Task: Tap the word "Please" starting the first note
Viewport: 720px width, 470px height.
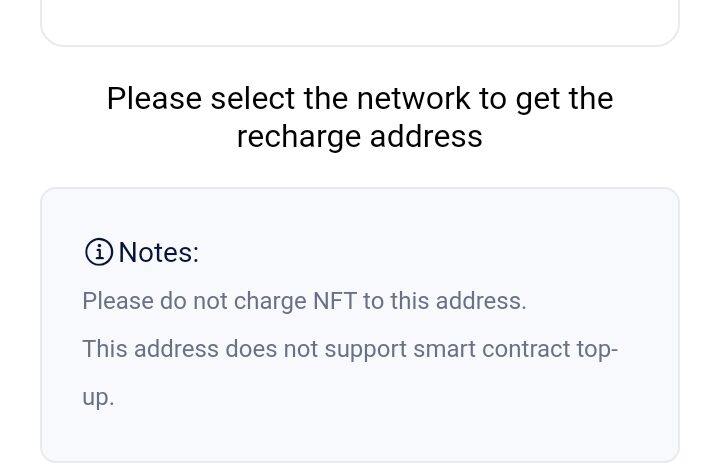Action: point(118,301)
